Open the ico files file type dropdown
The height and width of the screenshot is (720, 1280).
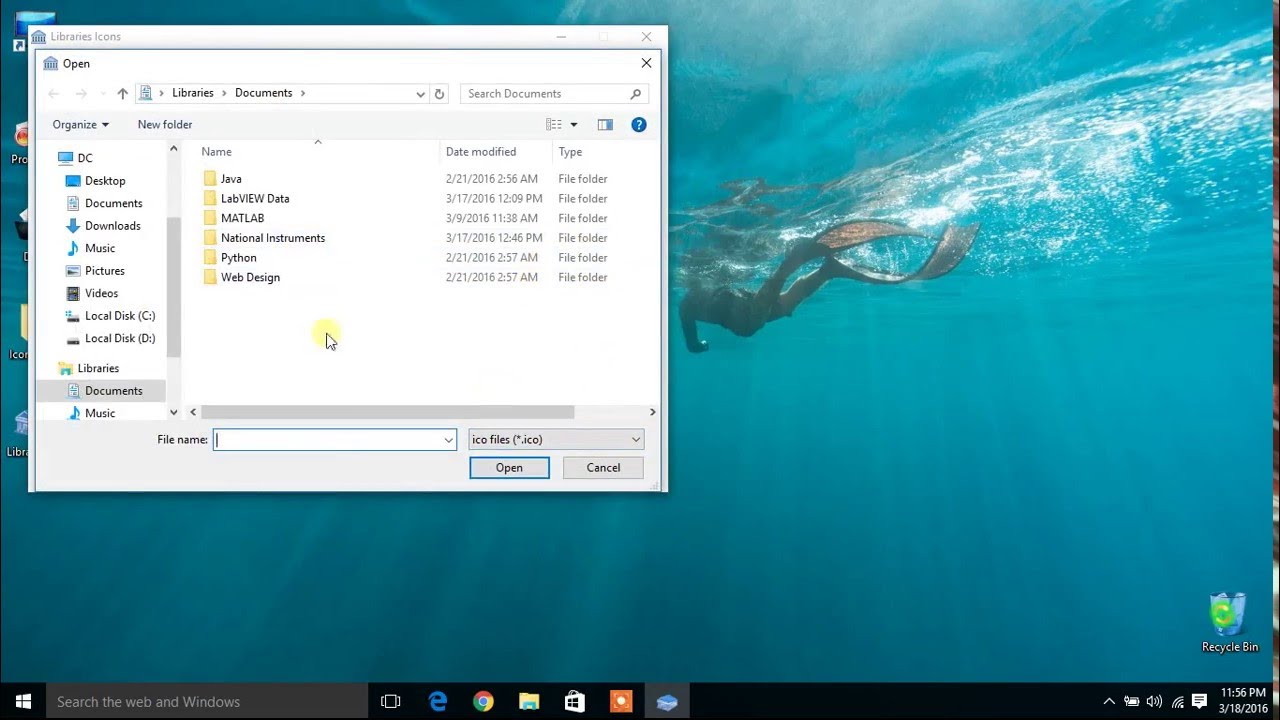pyautogui.click(x=636, y=439)
